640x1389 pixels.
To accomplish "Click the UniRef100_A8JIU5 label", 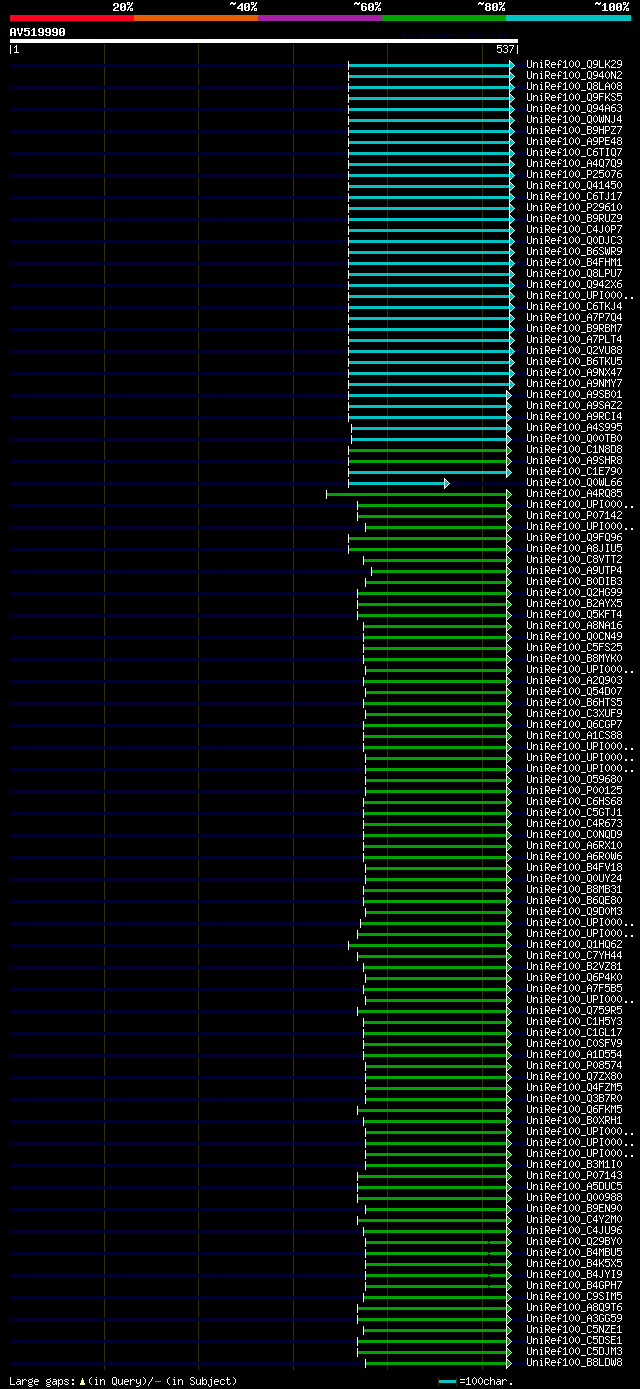I will click(574, 548).
